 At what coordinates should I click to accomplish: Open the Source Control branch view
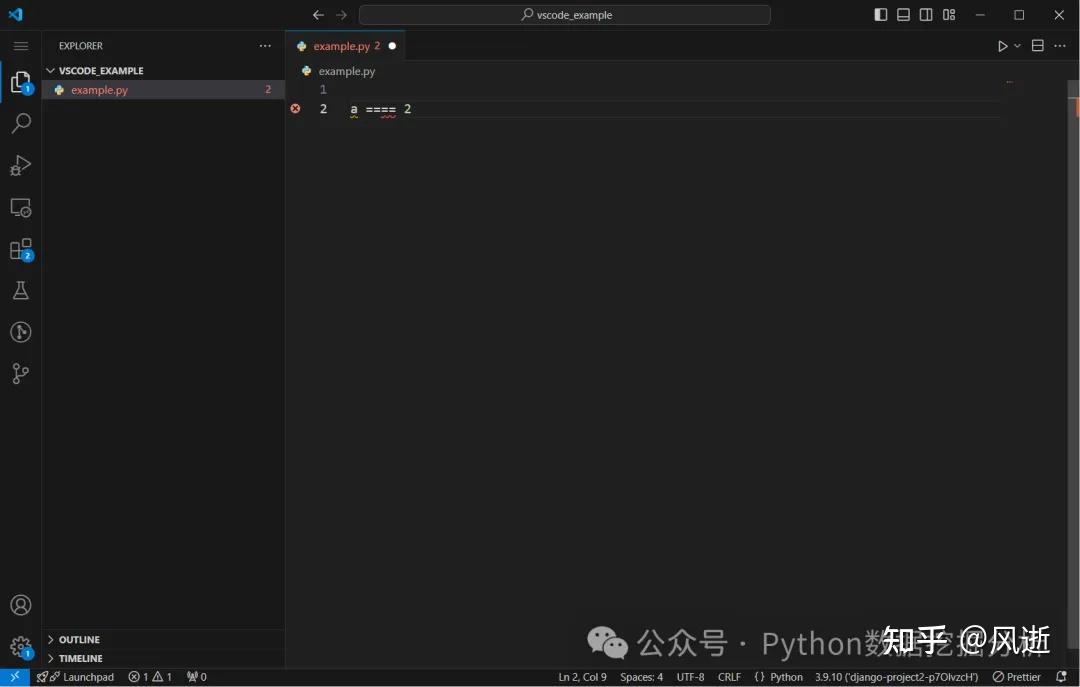[21, 373]
